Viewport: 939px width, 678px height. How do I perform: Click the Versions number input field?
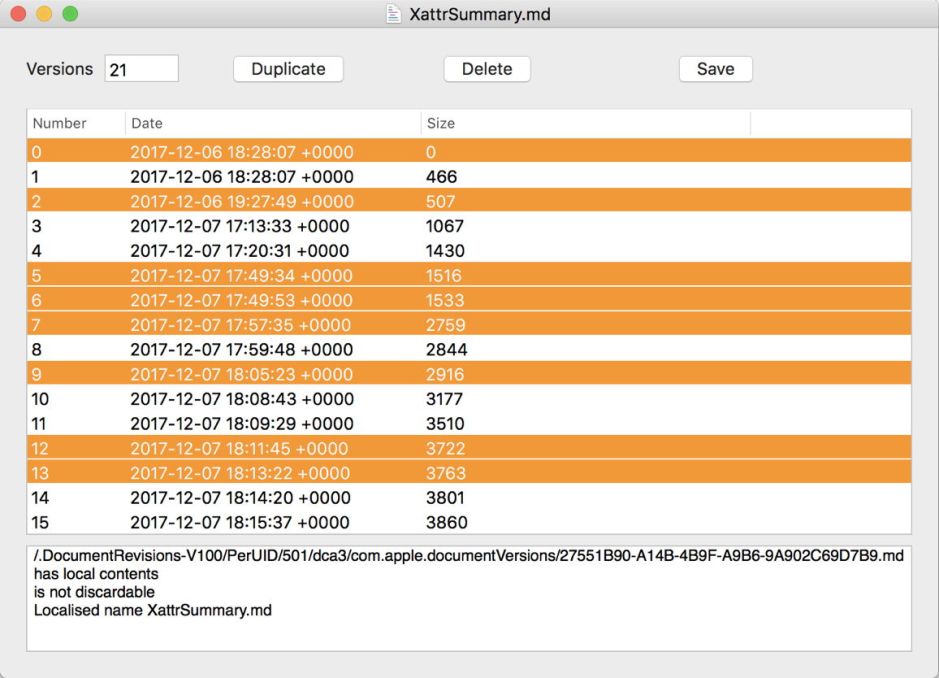pyautogui.click(x=141, y=69)
